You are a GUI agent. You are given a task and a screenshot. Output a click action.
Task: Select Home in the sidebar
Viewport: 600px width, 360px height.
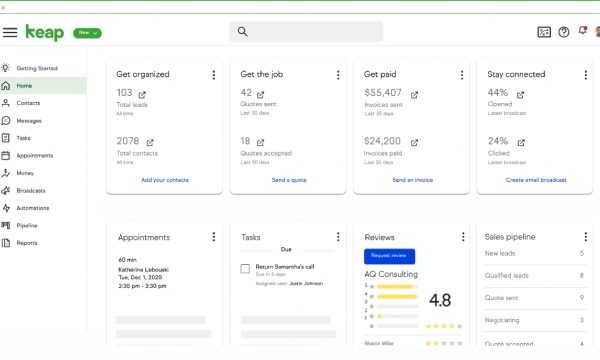click(x=43, y=86)
